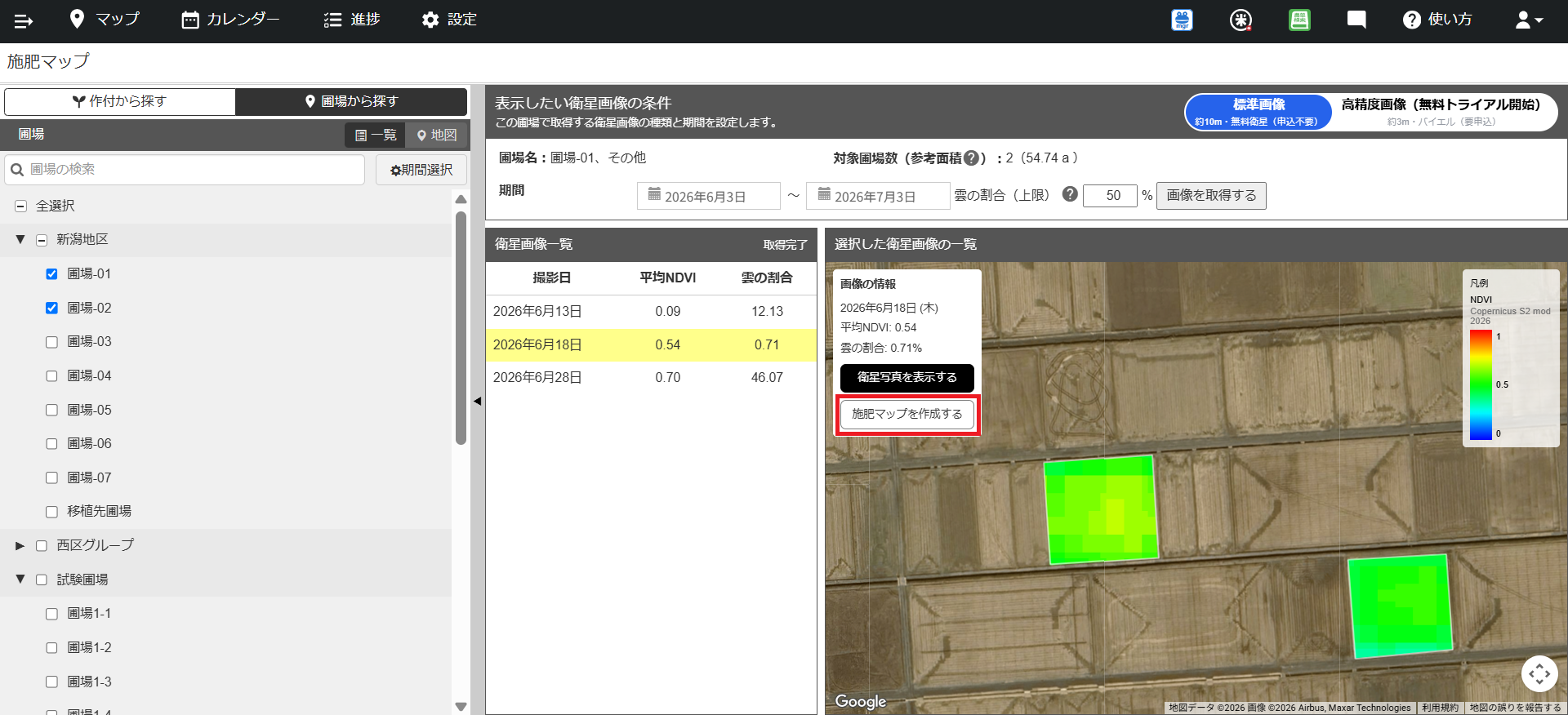This screenshot has width=1568, height=715.
Task: Uncheck 圃場-01 checkbox
Action: point(51,274)
